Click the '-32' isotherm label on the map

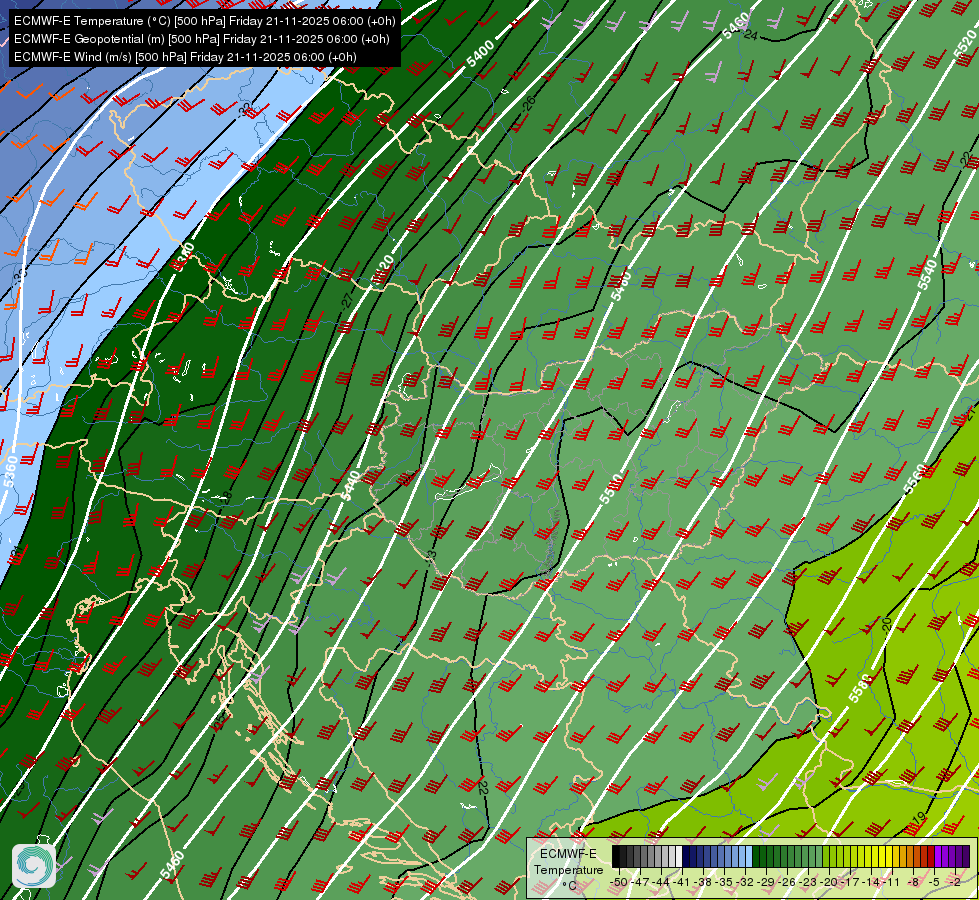click(246, 109)
